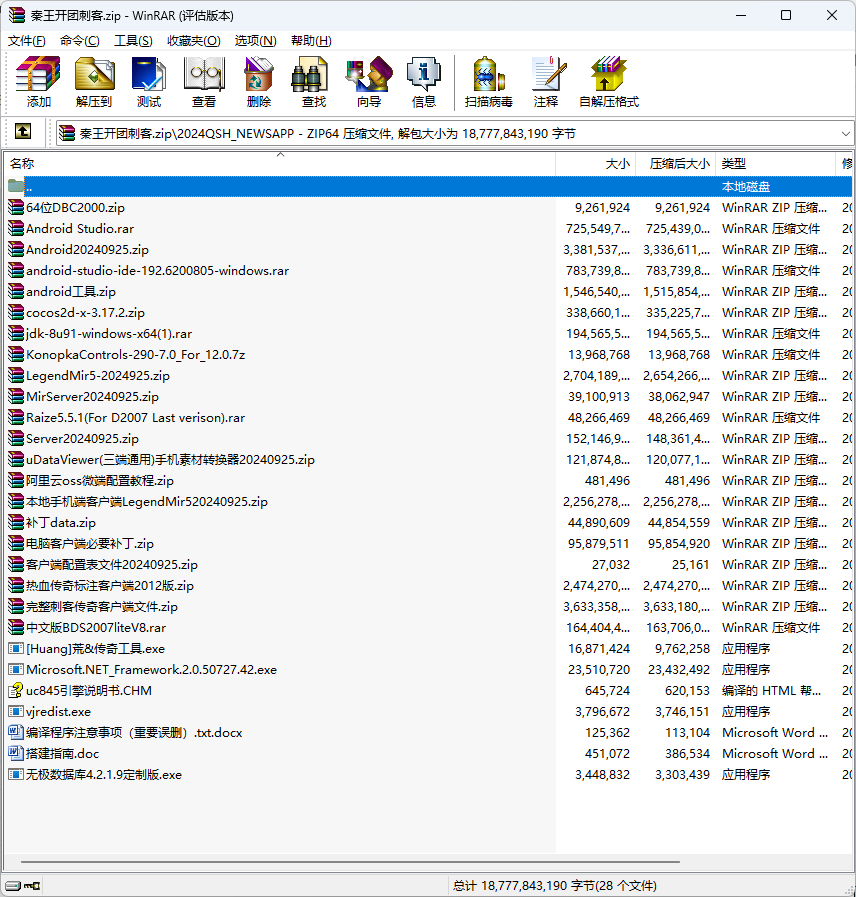Open the 文件(F) menu
Viewport: 856px width, 897px height.
(26, 41)
